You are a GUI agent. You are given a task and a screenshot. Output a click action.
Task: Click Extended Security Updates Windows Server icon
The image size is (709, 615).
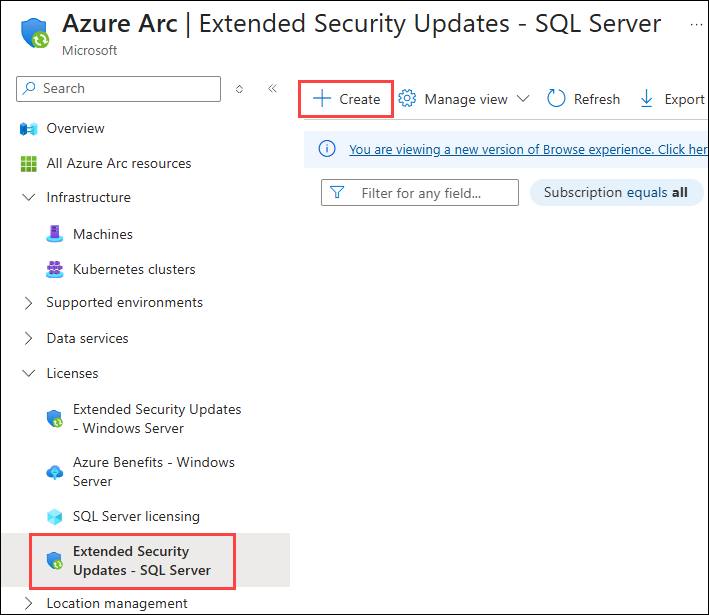[55, 419]
